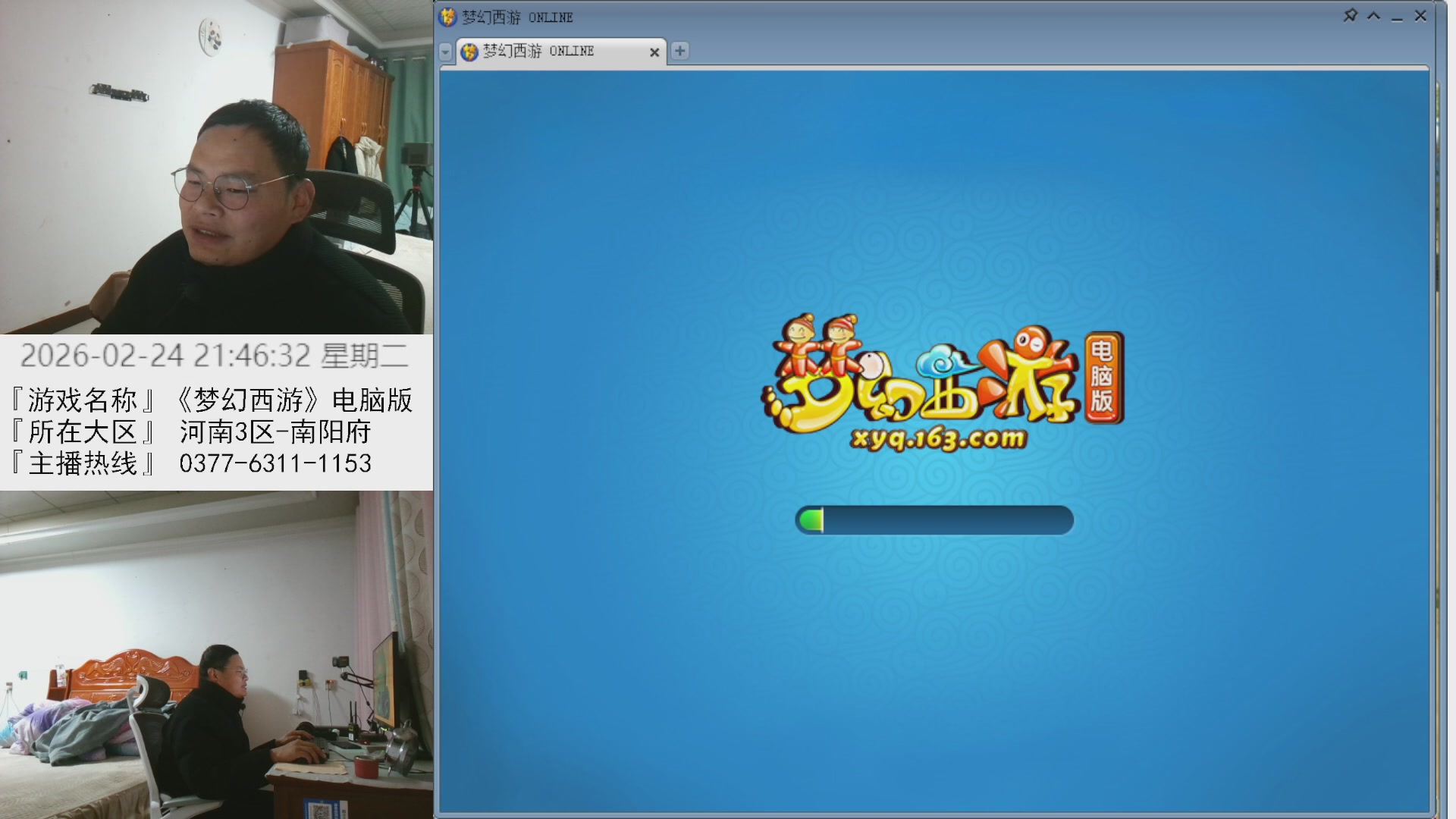
Task: Open a new tab with the plus button
Action: pos(678,50)
